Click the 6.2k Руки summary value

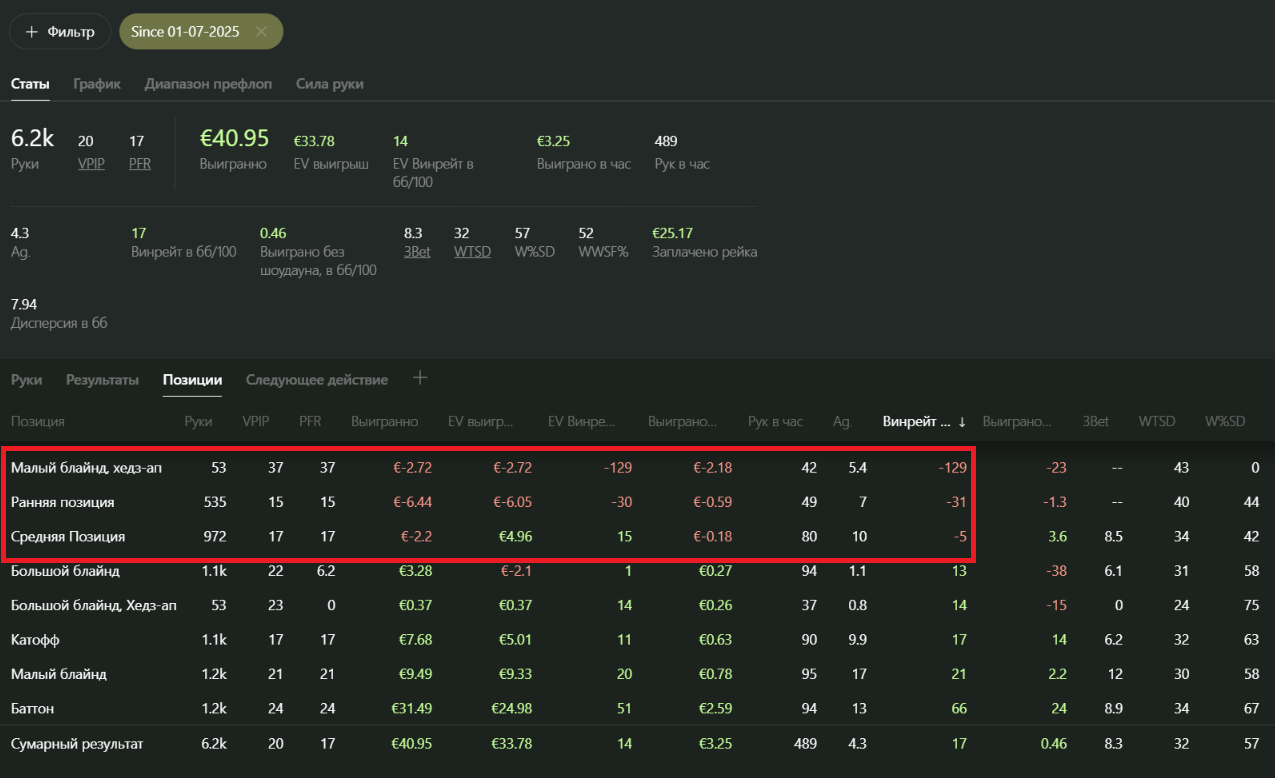click(32, 138)
